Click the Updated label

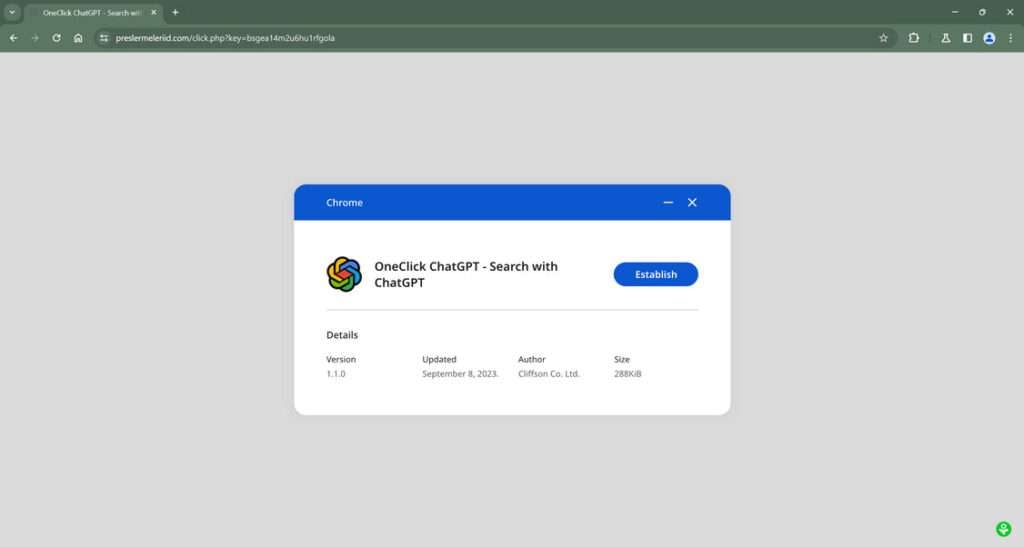pyautogui.click(x=439, y=359)
